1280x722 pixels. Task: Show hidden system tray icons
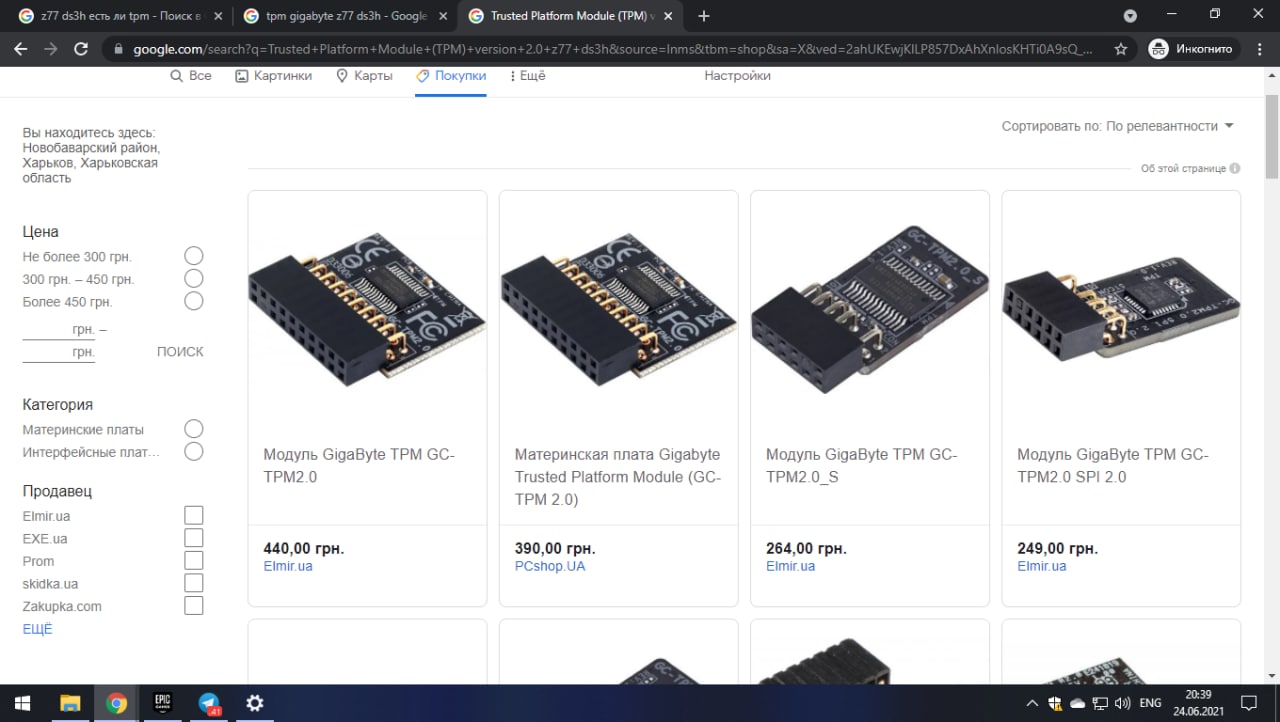point(1033,703)
